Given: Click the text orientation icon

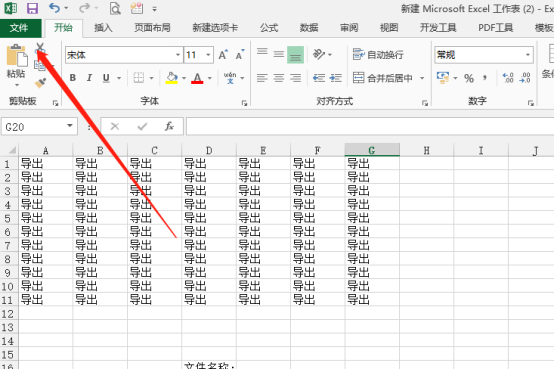Looking at the screenshot, I should pos(319,54).
